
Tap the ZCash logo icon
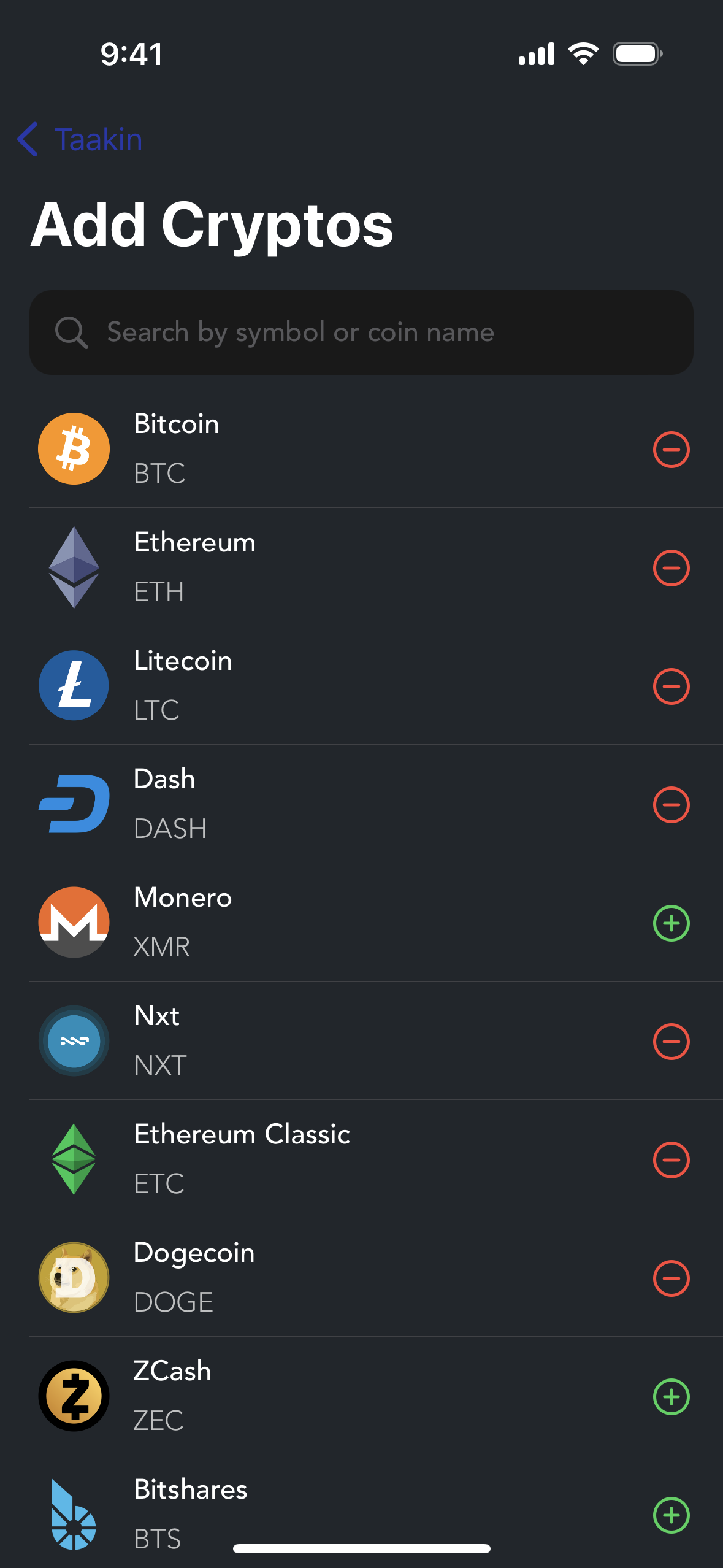point(74,1396)
